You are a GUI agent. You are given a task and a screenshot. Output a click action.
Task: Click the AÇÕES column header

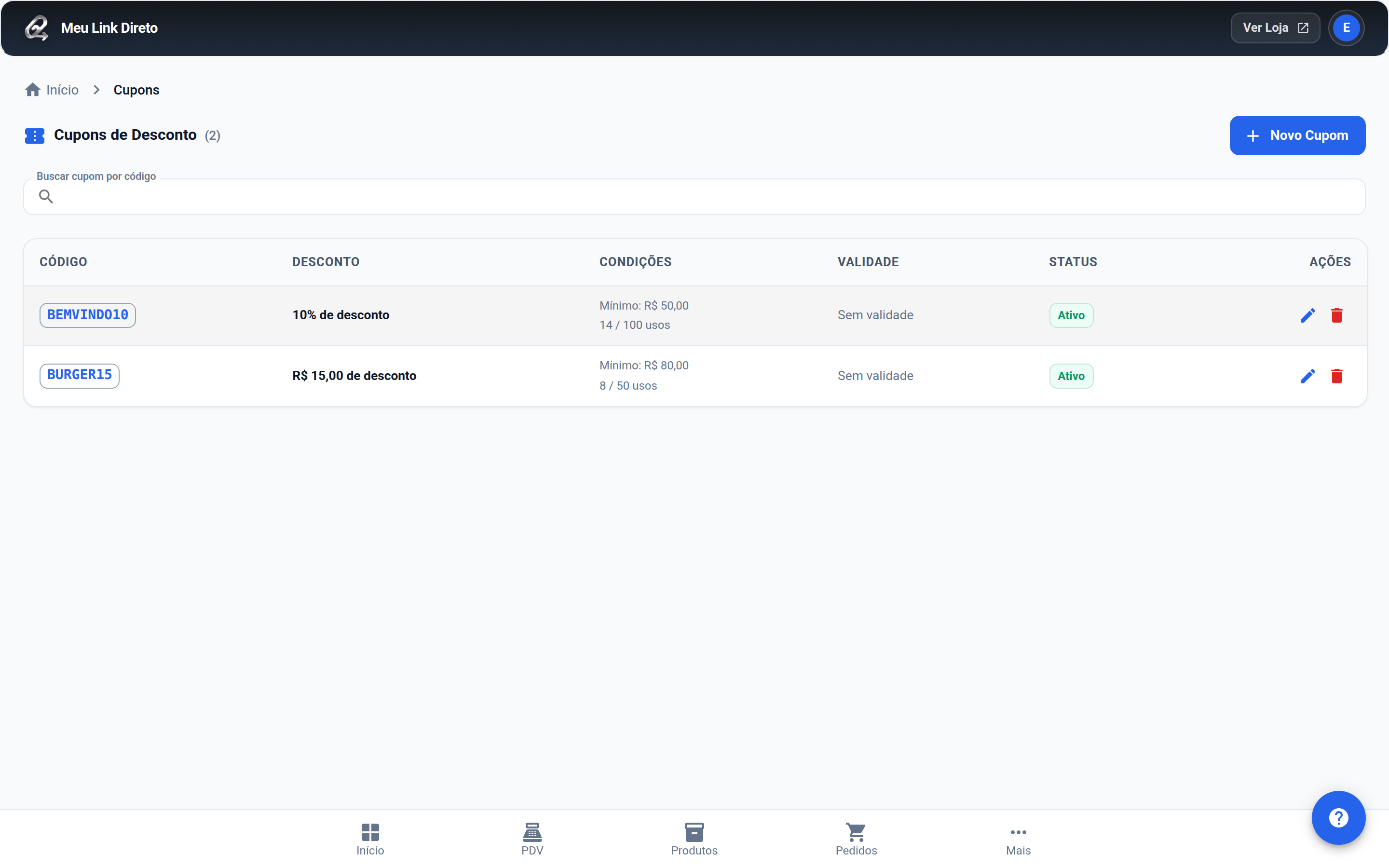1330,262
